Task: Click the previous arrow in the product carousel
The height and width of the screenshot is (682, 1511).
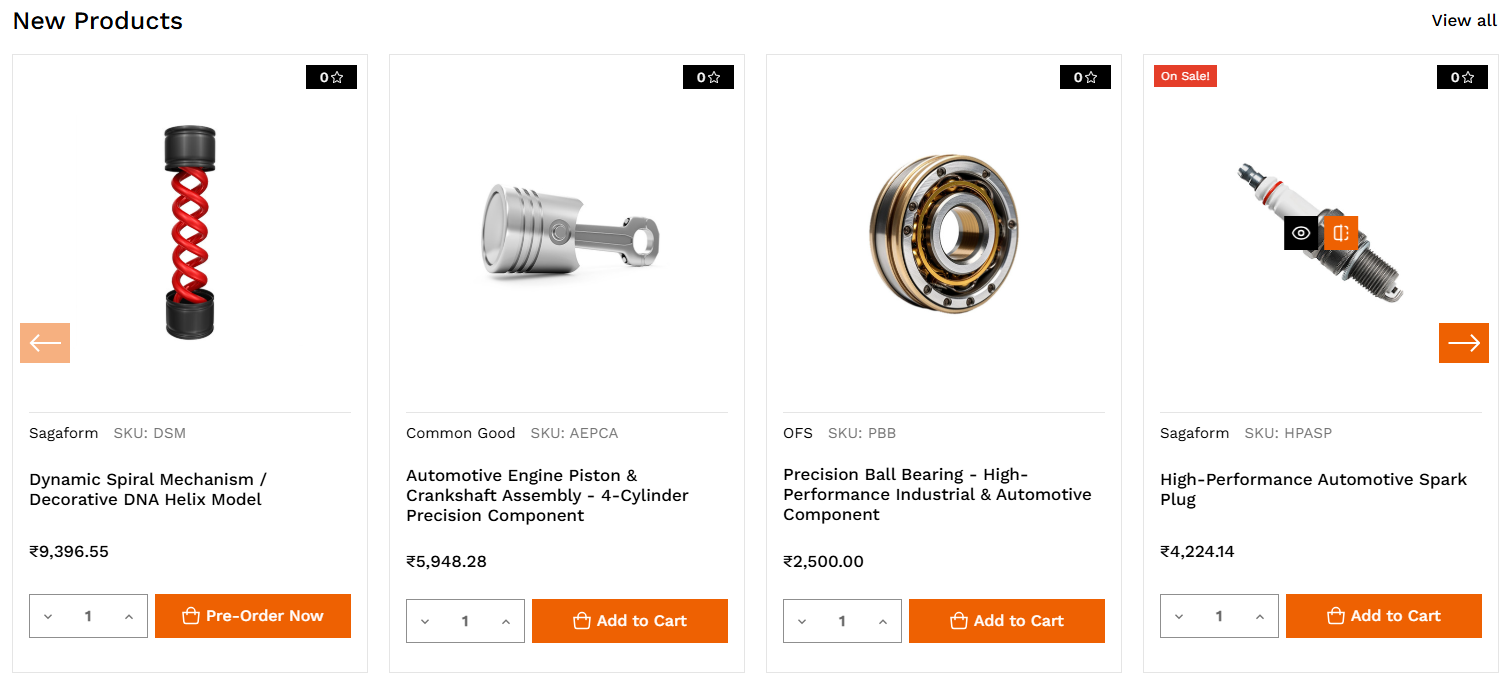Action: pyautogui.click(x=45, y=343)
